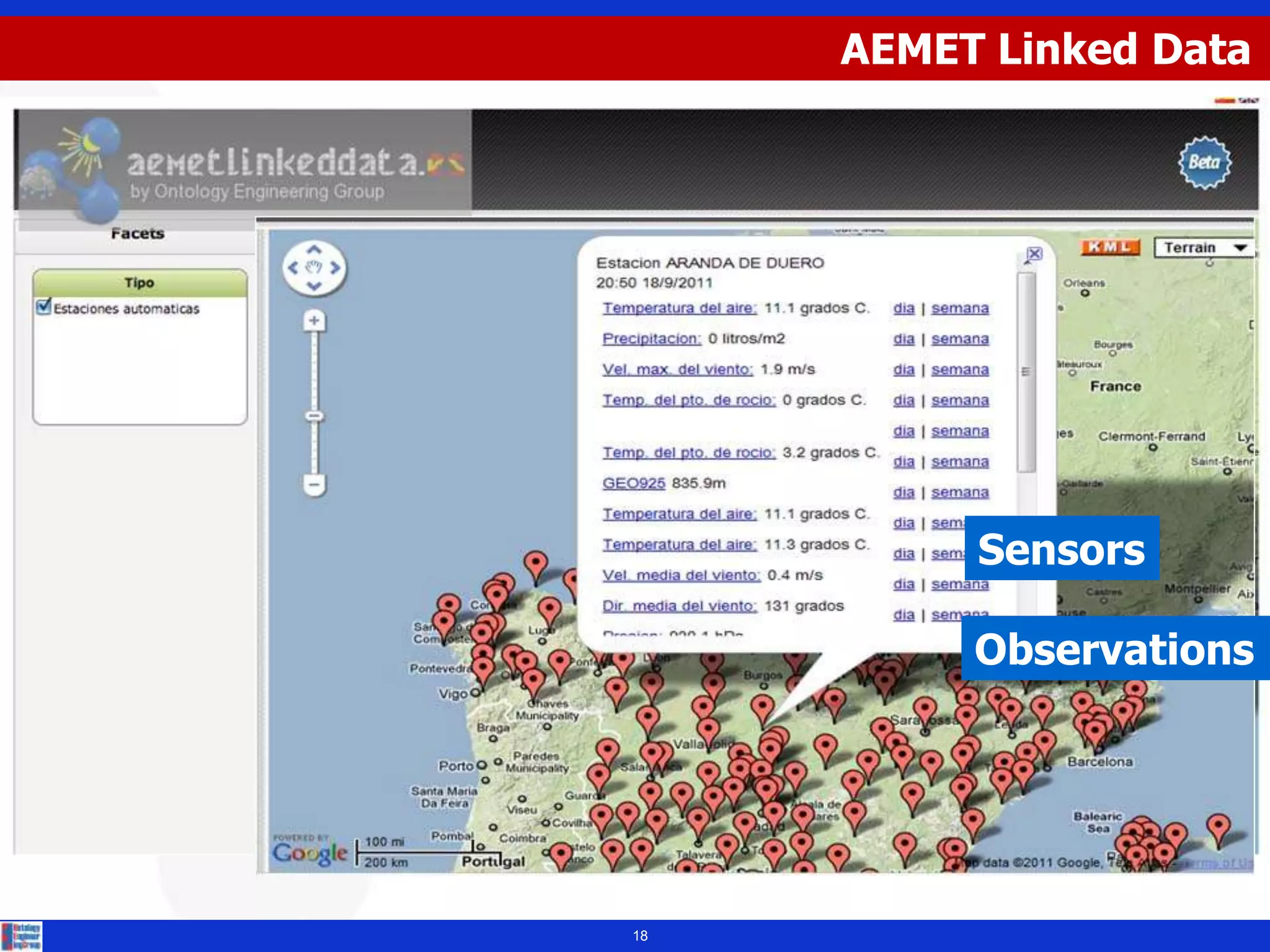1270x952 pixels.
Task: Open Temp. del pto. de rocio 3.2 grados link
Action: click(689, 452)
